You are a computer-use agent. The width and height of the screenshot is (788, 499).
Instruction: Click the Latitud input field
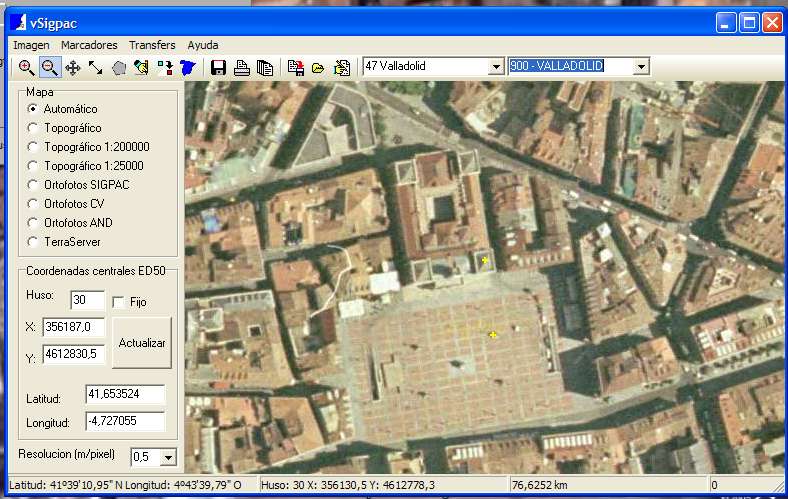click(124, 394)
